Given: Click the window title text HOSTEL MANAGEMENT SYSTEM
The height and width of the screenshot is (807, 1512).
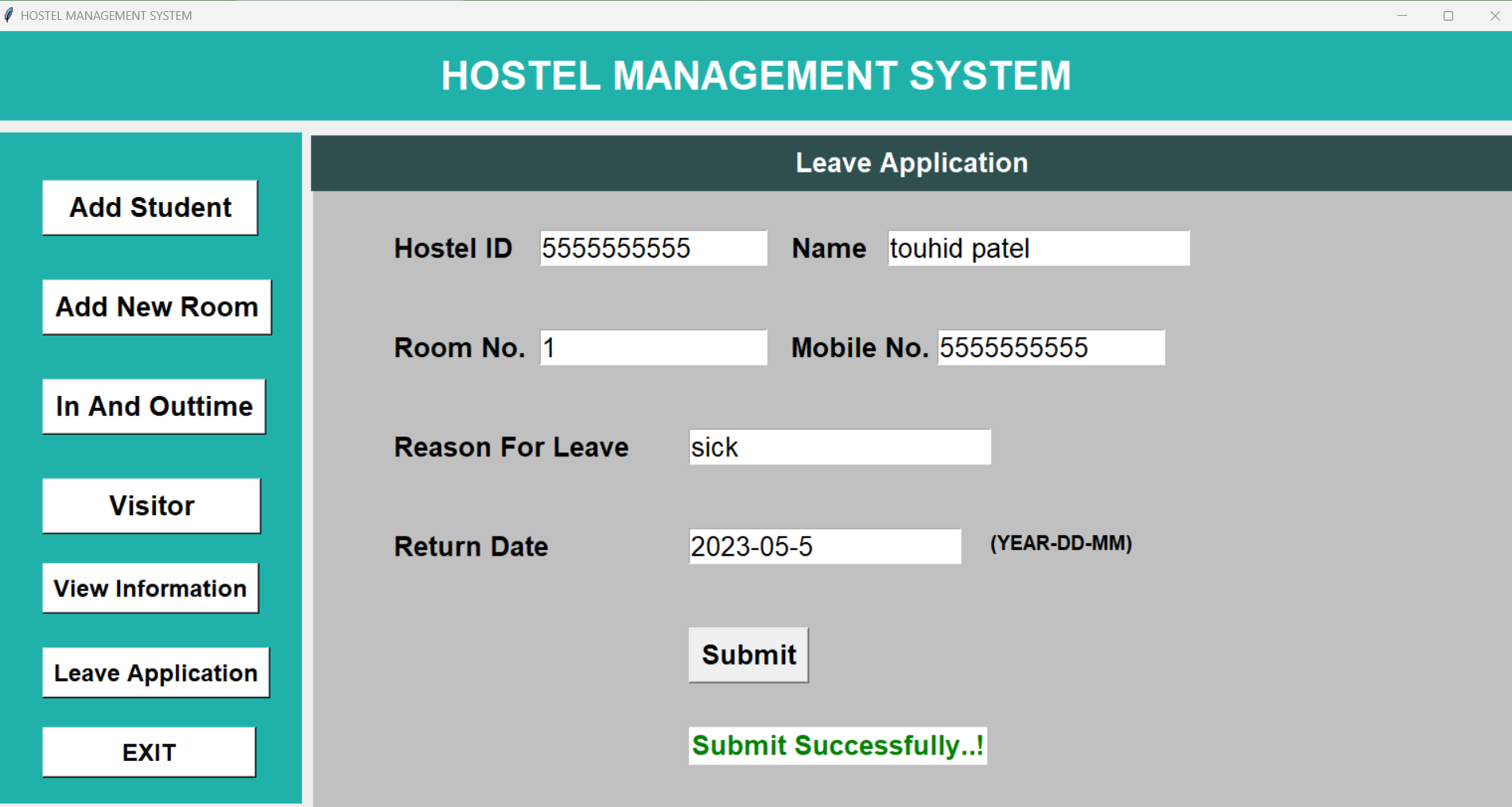Looking at the screenshot, I should click(x=106, y=14).
